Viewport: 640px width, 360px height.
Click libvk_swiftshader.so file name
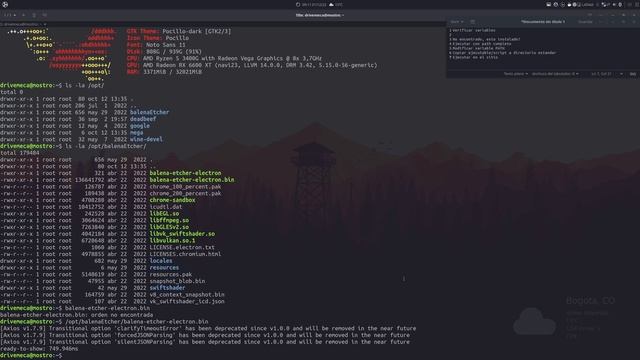coord(182,233)
